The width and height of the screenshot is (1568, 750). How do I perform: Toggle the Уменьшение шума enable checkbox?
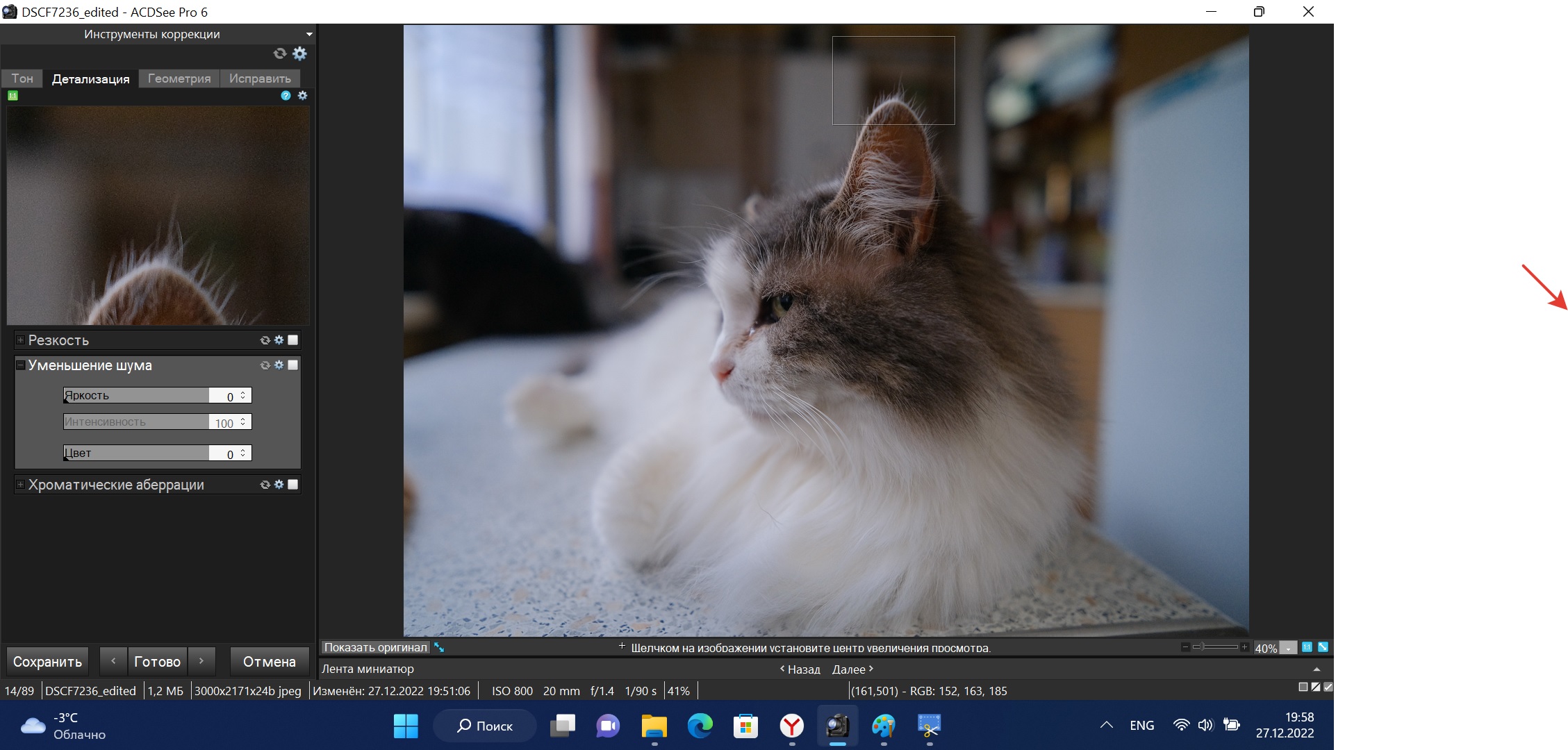[293, 365]
